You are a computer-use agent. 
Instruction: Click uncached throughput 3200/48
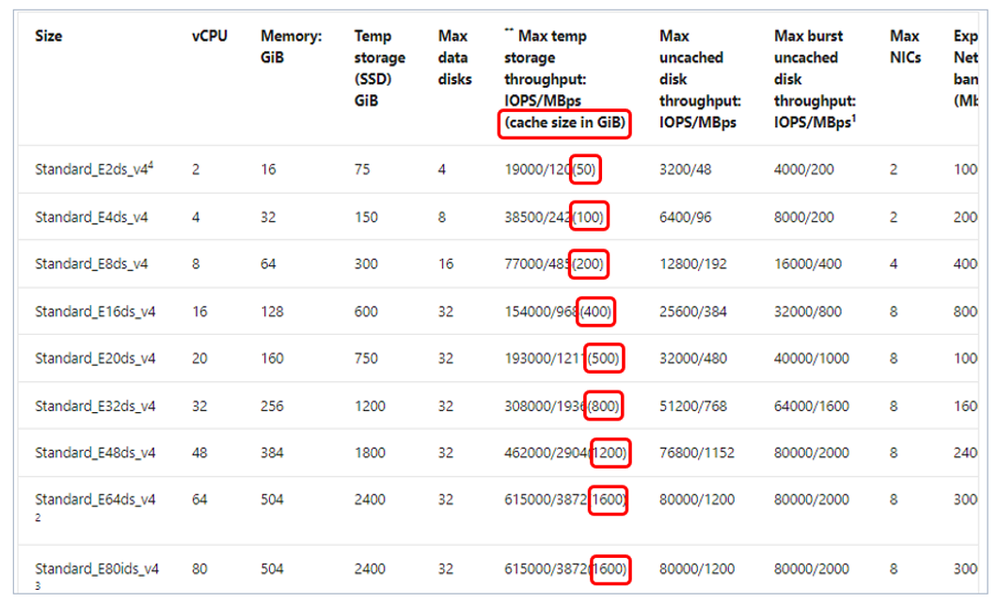coord(685,170)
